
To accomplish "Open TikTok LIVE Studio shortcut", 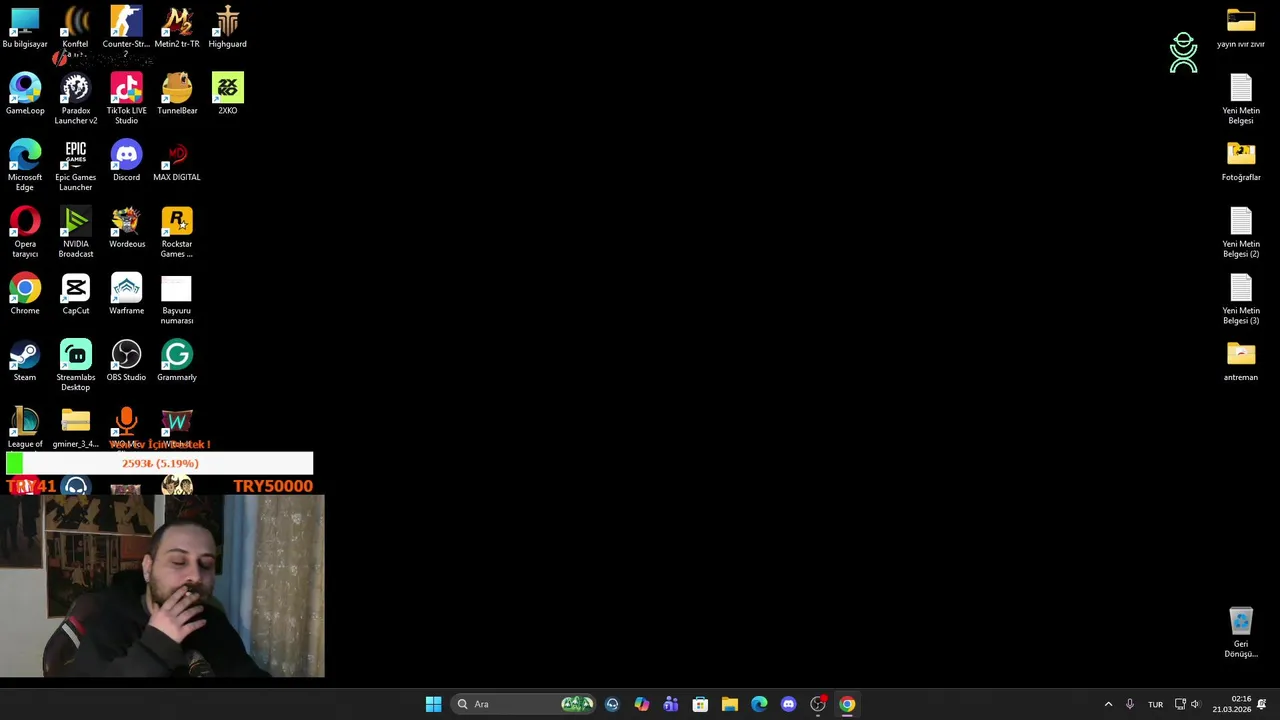I will tap(126, 99).
